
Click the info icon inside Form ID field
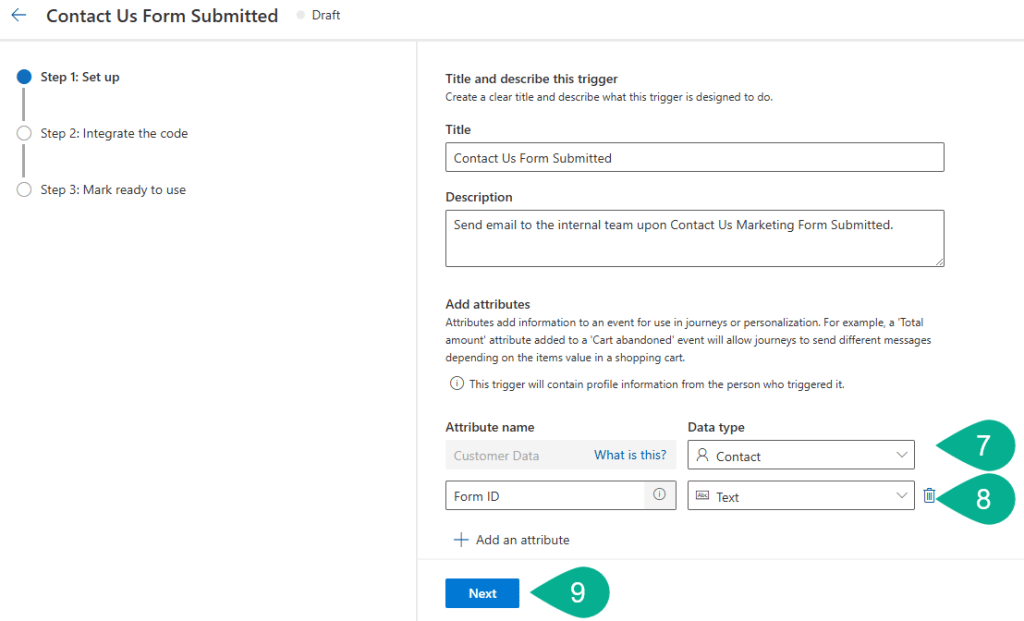(x=659, y=495)
